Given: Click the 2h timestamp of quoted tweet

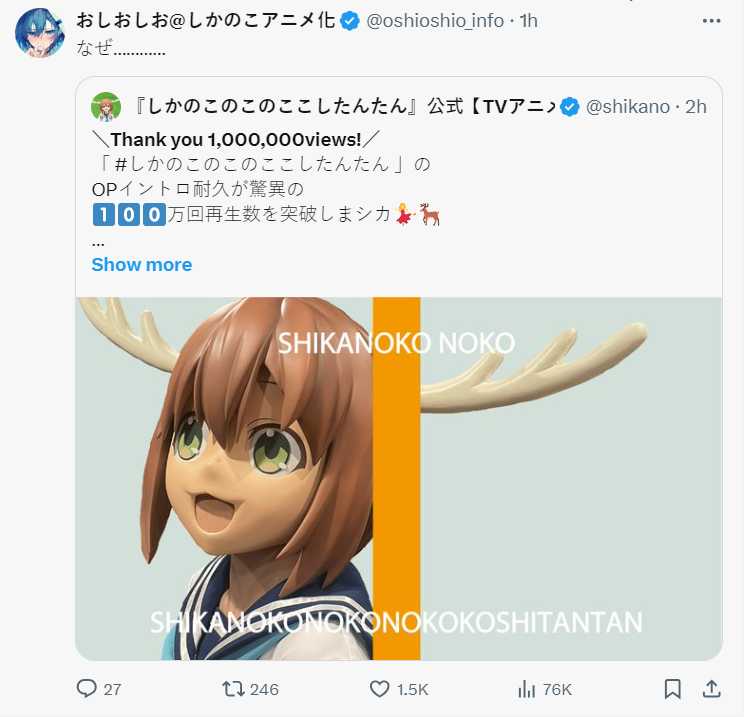Looking at the screenshot, I should pyautogui.click(x=696, y=107).
